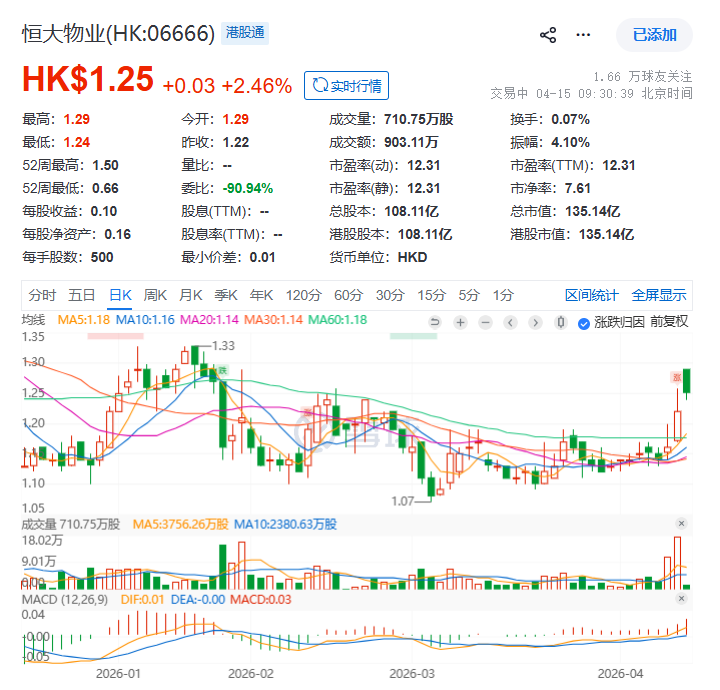Switch to the 周K tab

[x=155, y=295]
